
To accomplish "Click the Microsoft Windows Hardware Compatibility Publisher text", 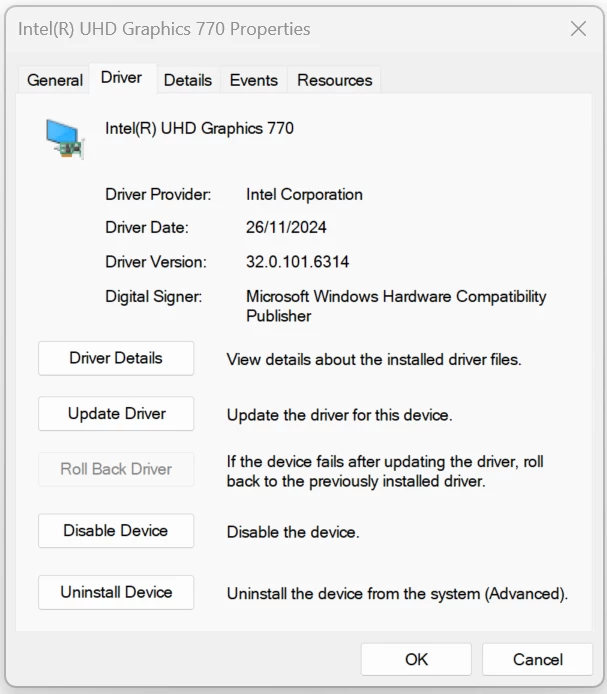I will pos(396,306).
